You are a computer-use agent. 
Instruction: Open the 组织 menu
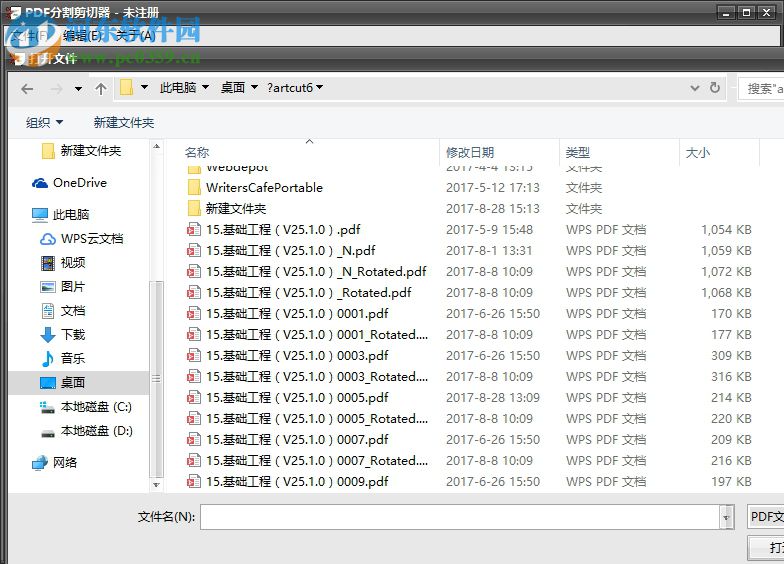(x=44, y=122)
